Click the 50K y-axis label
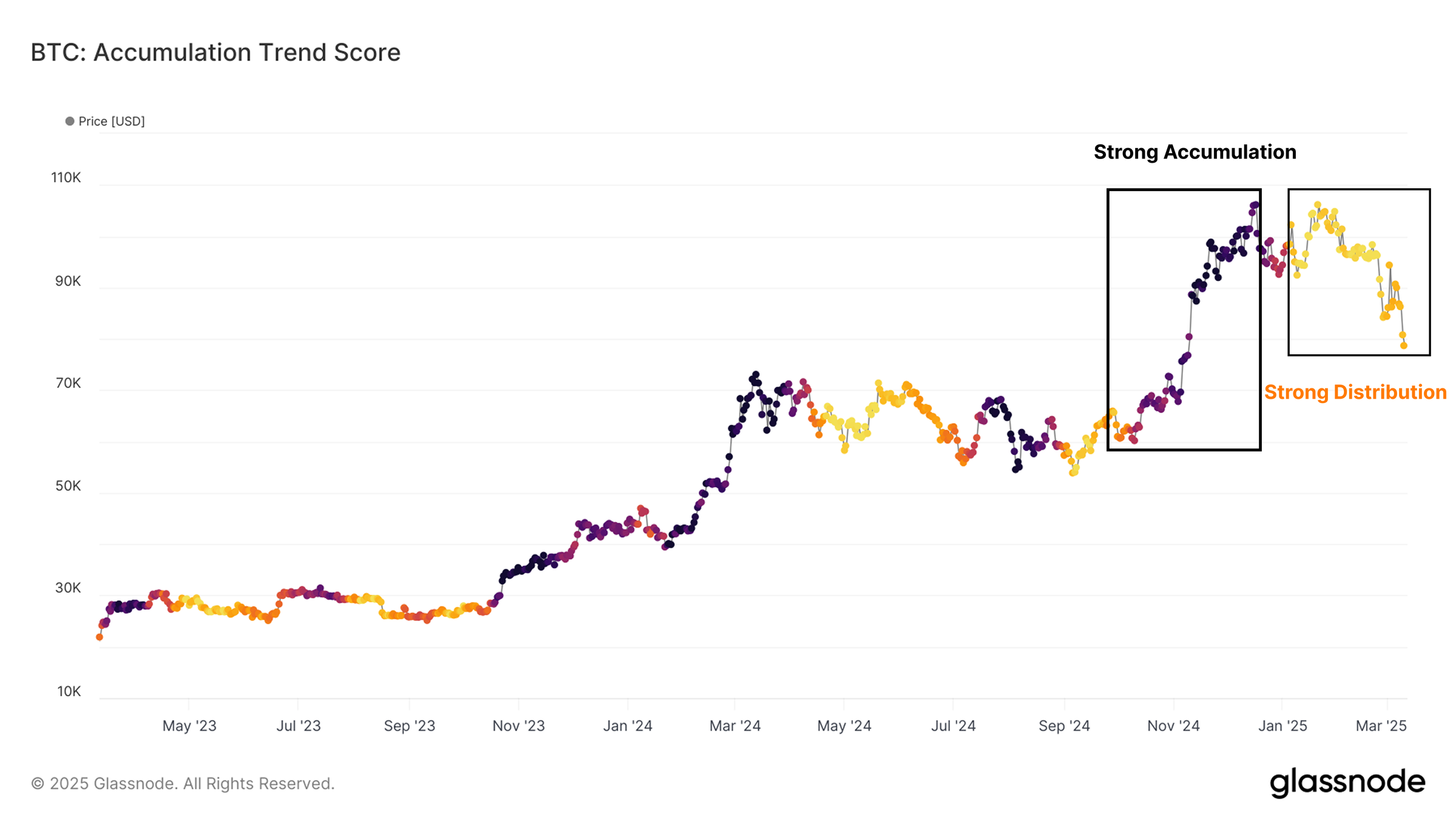Viewport: 1456px width, 820px height. (x=67, y=486)
